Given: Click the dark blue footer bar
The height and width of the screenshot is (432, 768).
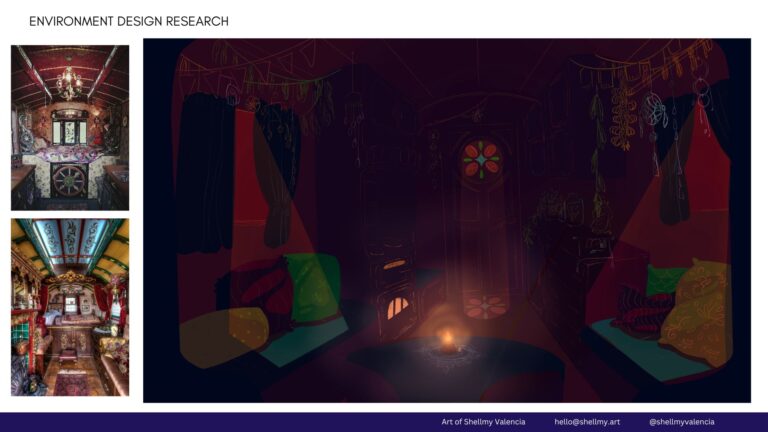Looking at the screenshot, I should point(384,422).
